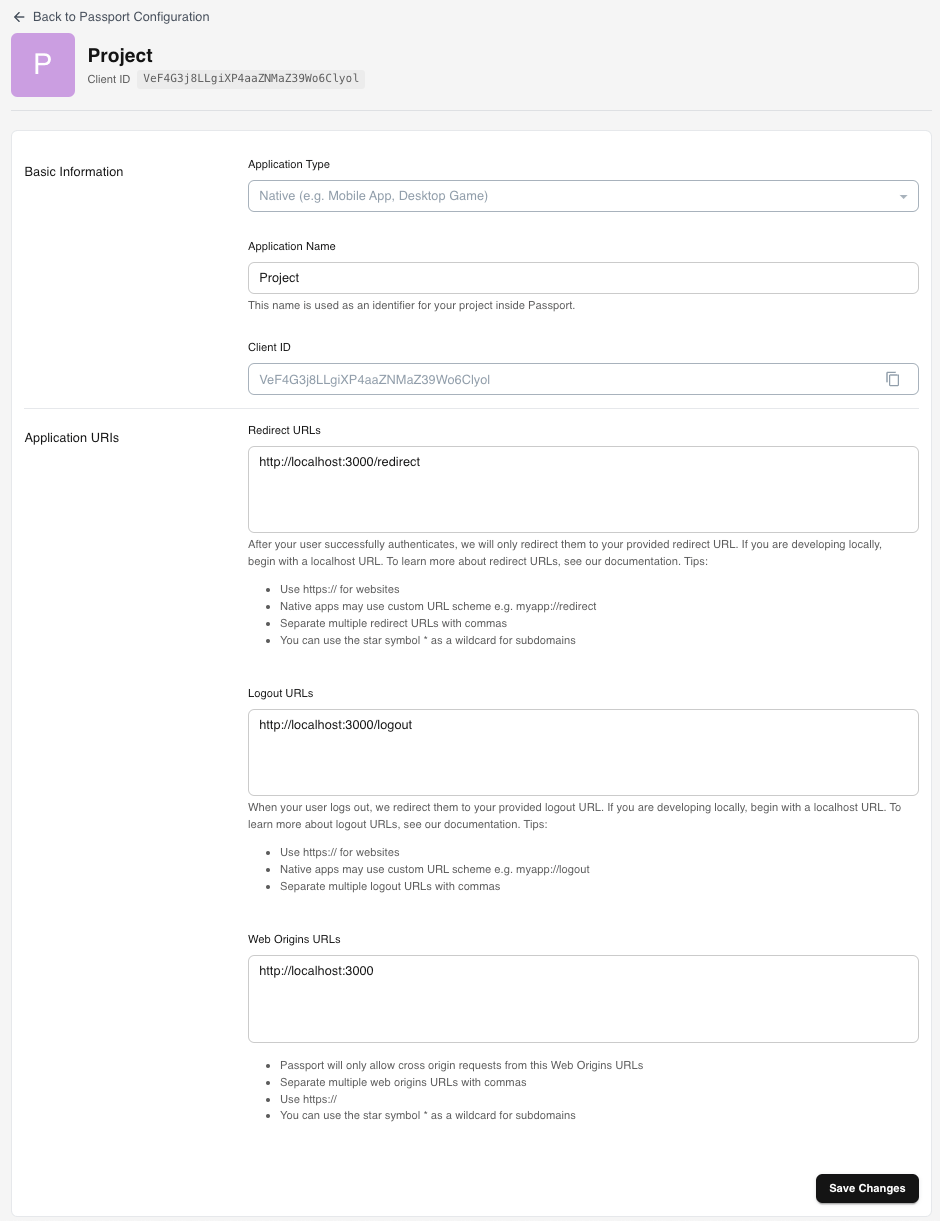This screenshot has height=1221, width=940.
Task: Click the Application URIs section label
Action: tap(71, 438)
